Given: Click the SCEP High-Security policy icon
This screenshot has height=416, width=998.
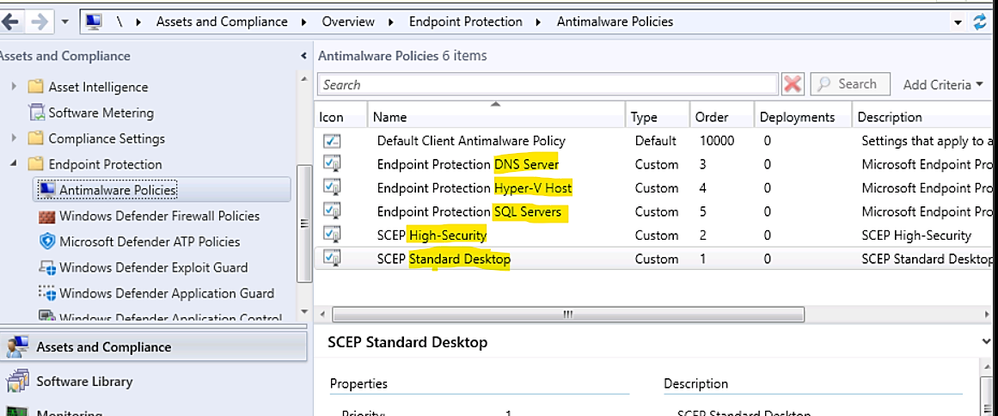Looking at the screenshot, I should pos(332,236).
